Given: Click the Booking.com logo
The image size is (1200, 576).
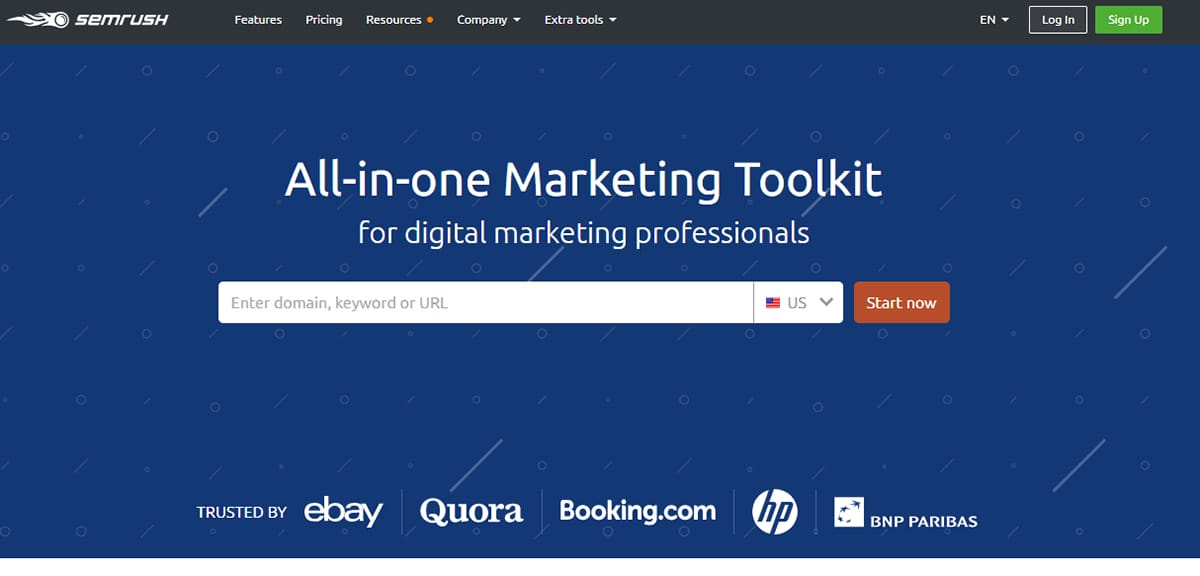Looking at the screenshot, I should point(637,511).
